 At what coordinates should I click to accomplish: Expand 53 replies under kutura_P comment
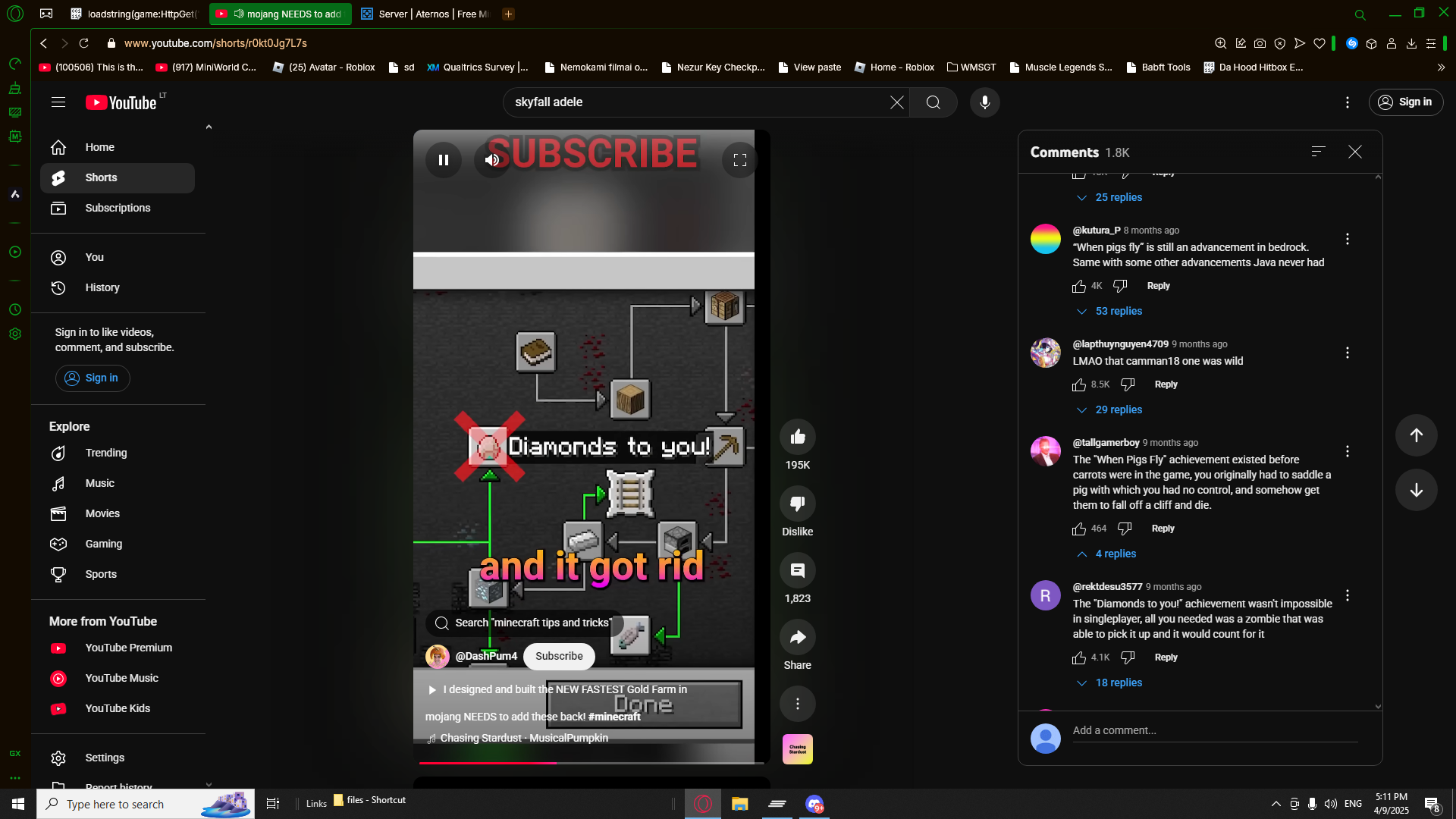click(x=1109, y=311)
